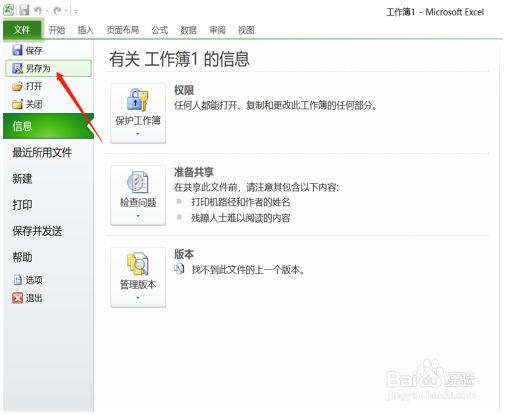Open the customize quick access toolbar arrow
The width and height of the screenshot is (506, 415).
point(76,12)
